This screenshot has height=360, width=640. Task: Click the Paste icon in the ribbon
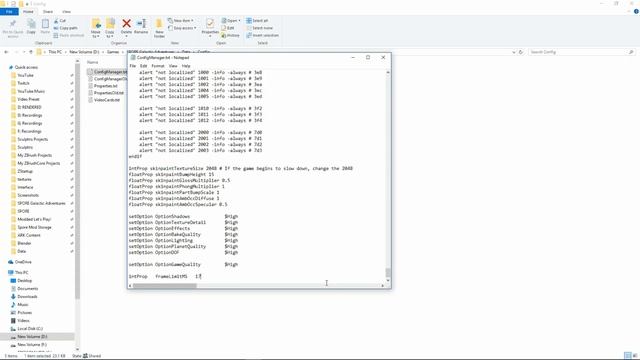pos(45,27)
